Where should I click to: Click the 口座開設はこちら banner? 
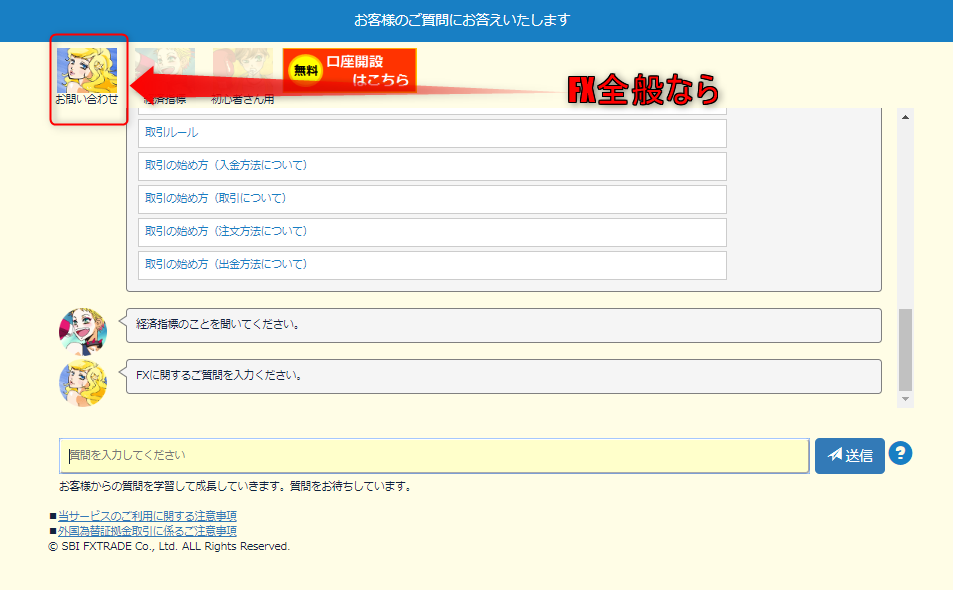coord(349,70)
